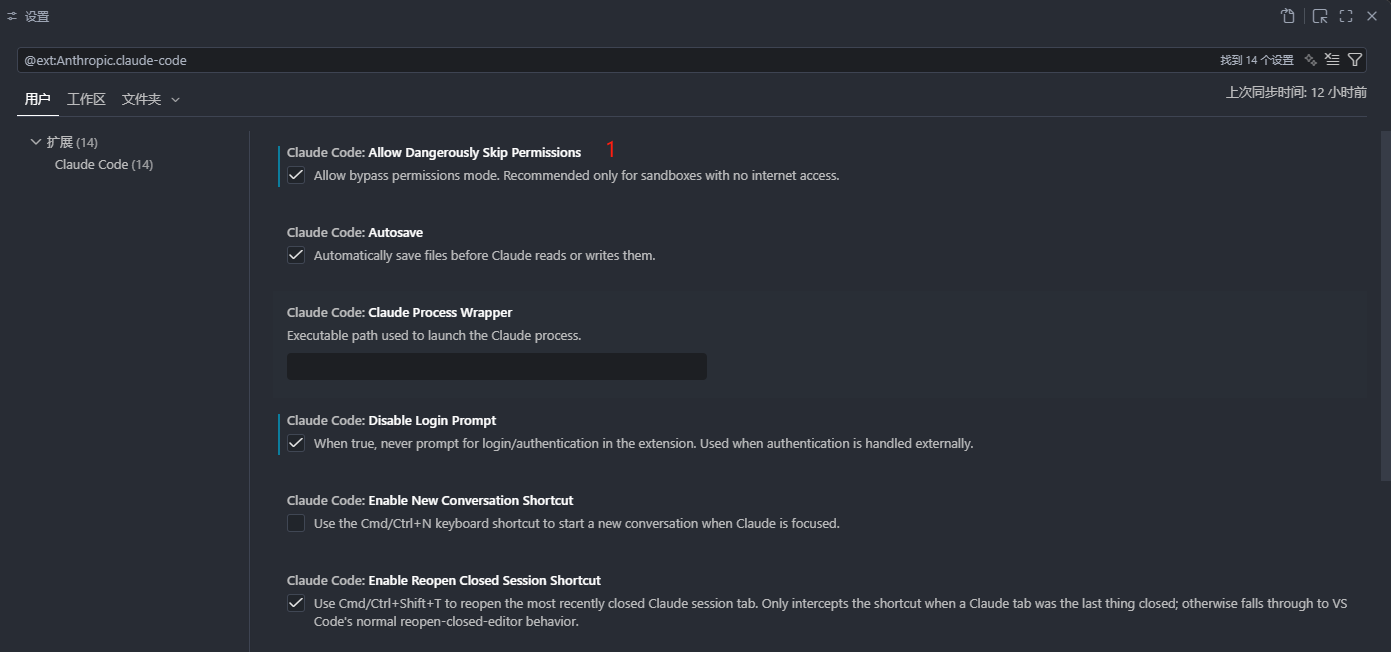The image size is (1391, 652).
Task: Click the 设置 sliders icon in the title
Action: (12, 16)
